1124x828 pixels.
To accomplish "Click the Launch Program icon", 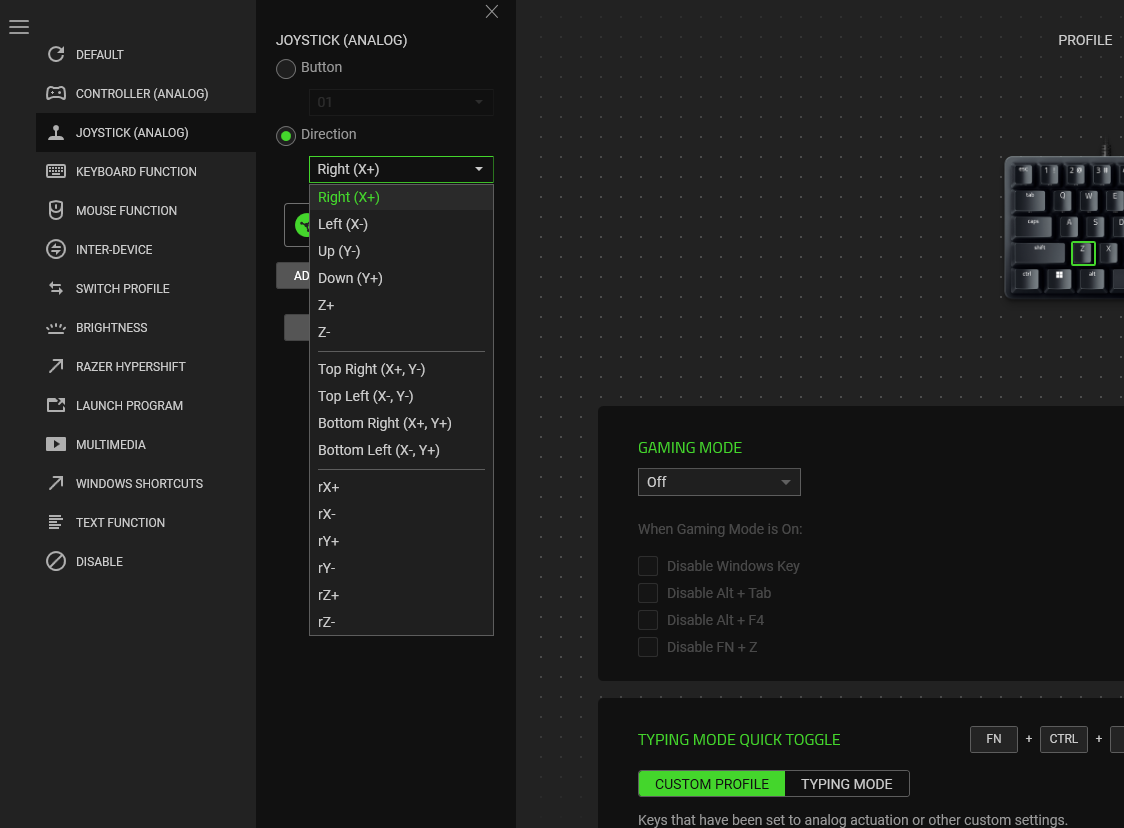I will pos(56,405).
